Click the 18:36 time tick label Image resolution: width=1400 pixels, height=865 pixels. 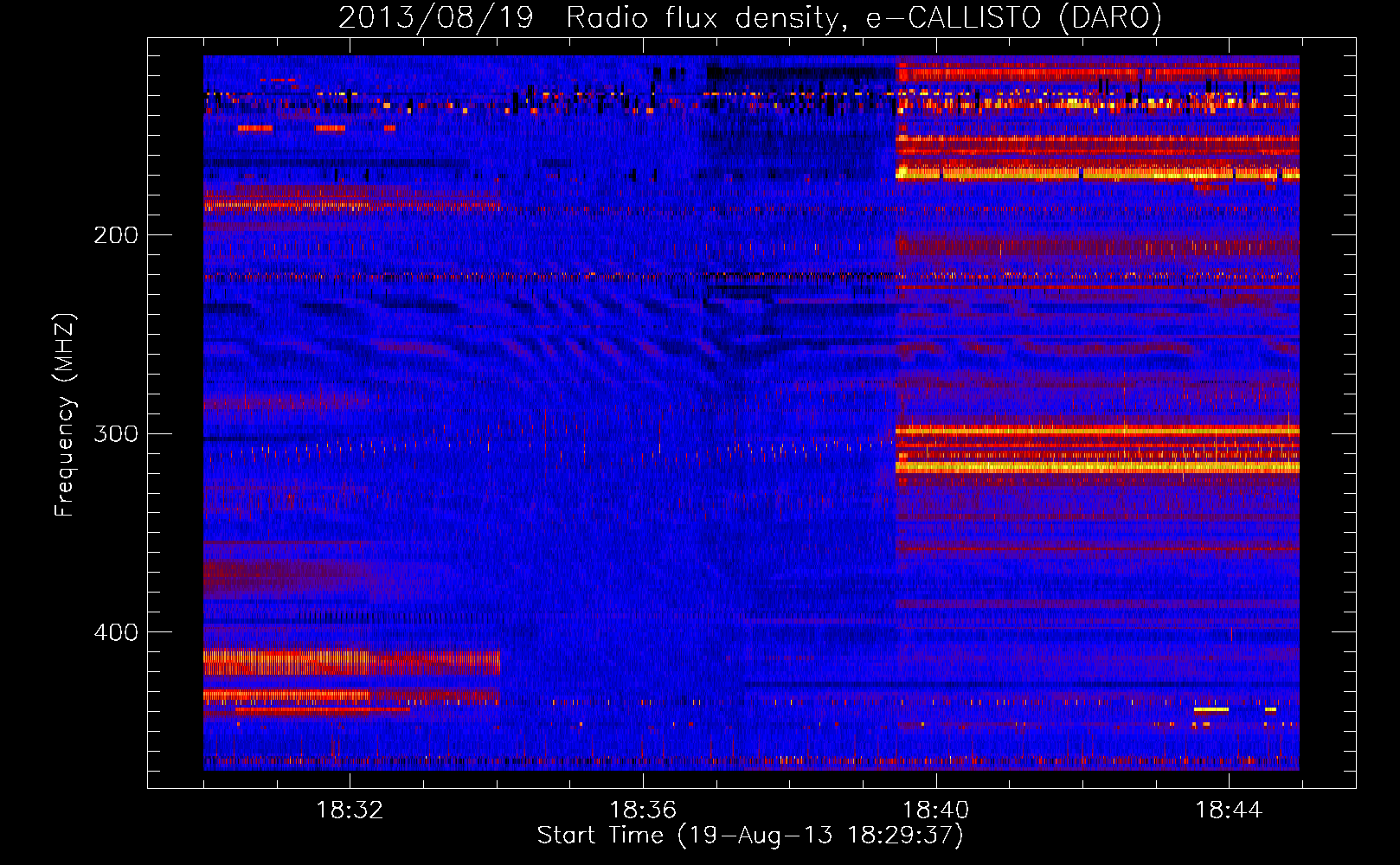[x=643, y=811]
